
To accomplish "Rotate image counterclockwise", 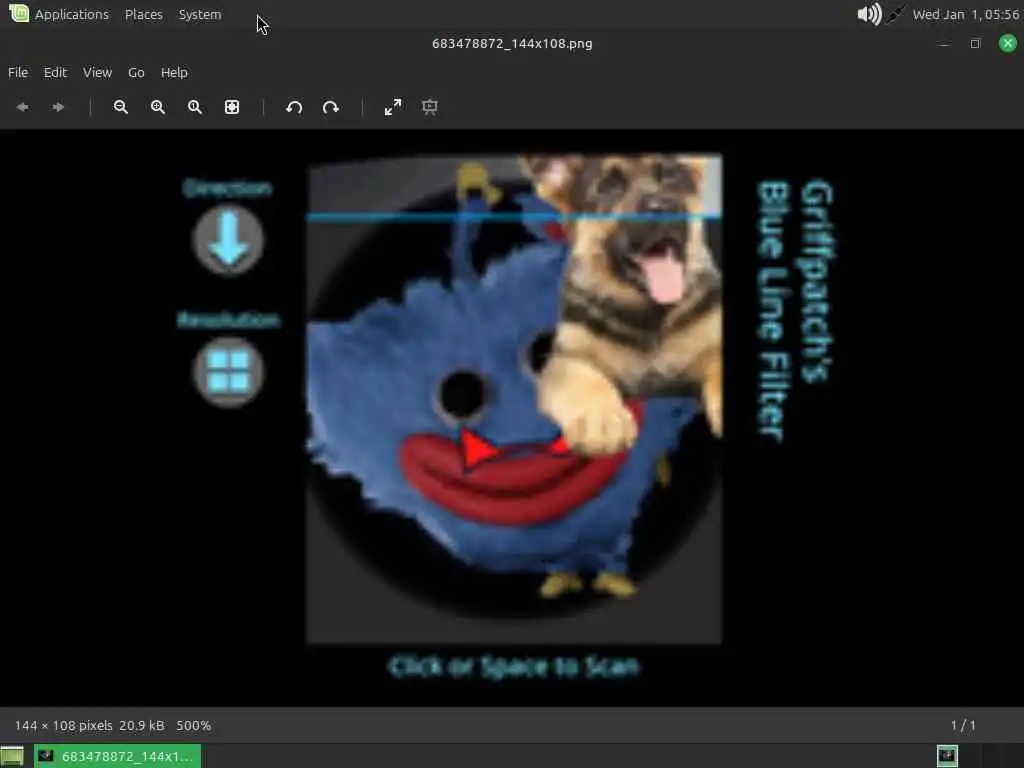I will pyautogui.click(x=294, y=107).
